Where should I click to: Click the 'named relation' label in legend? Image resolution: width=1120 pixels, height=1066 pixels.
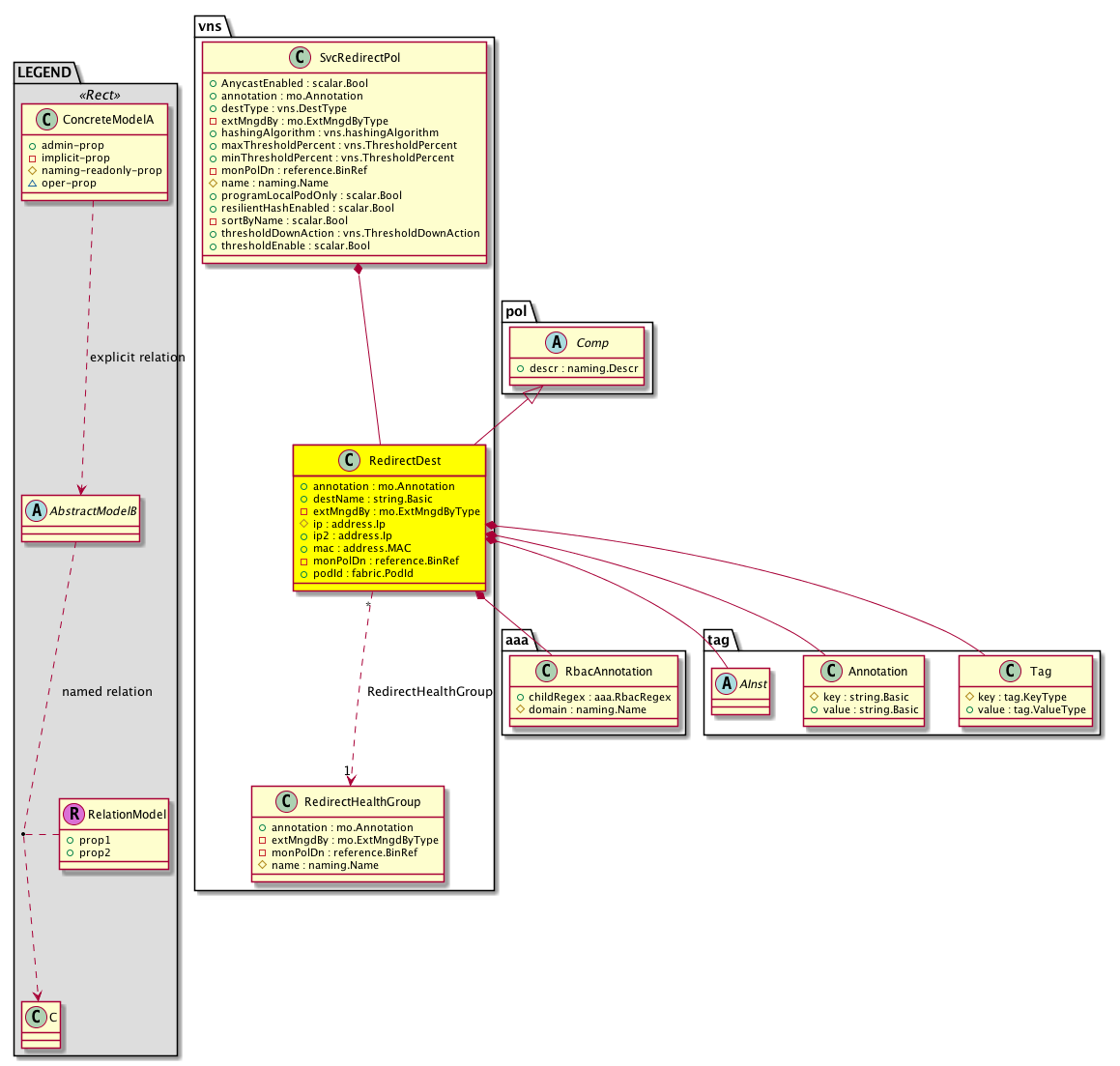tap(107, 692)
